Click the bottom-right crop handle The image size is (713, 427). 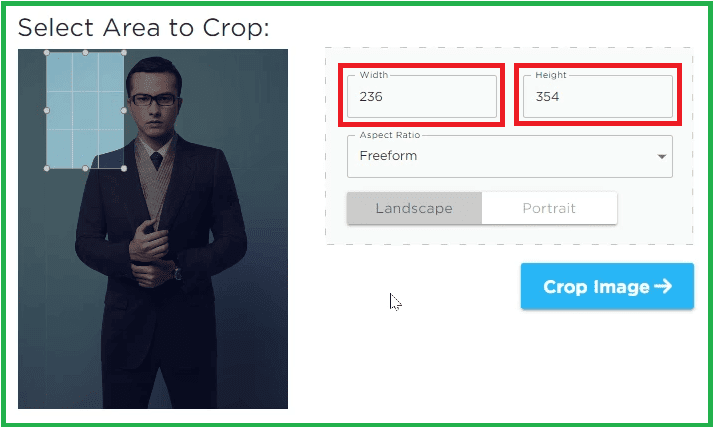click(124, 168)
